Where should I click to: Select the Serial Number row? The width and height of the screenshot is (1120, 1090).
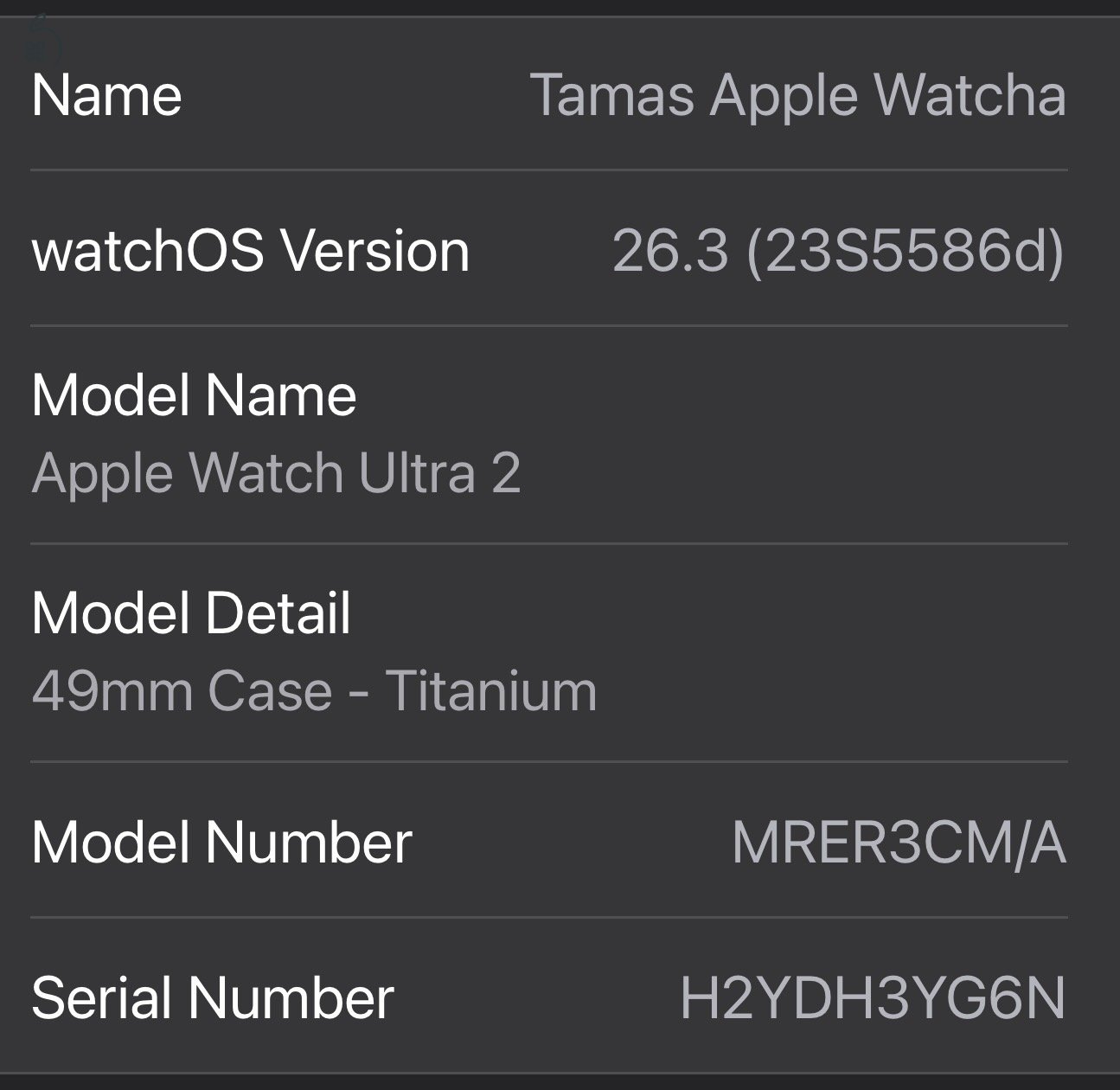pos(554,997)
